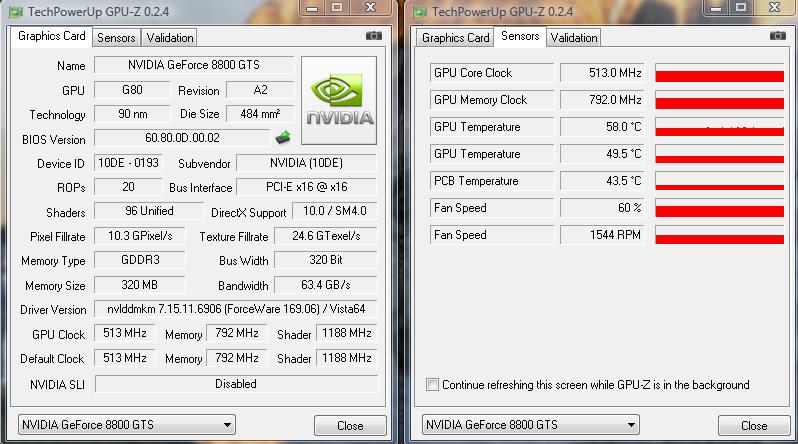Screen dimensions: 798x444
Task: Click the GPU Core Clock red graph
Action: (x=720, y=73)
